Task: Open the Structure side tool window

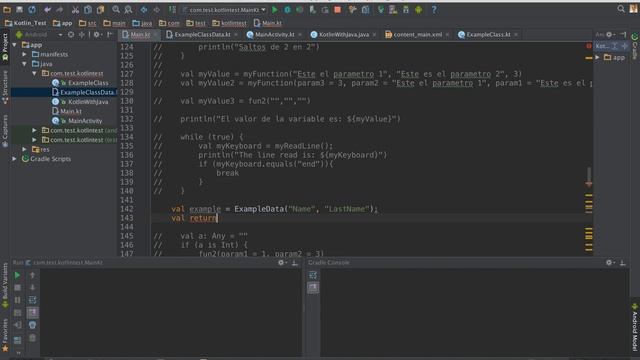Action: tap(5, 87)
